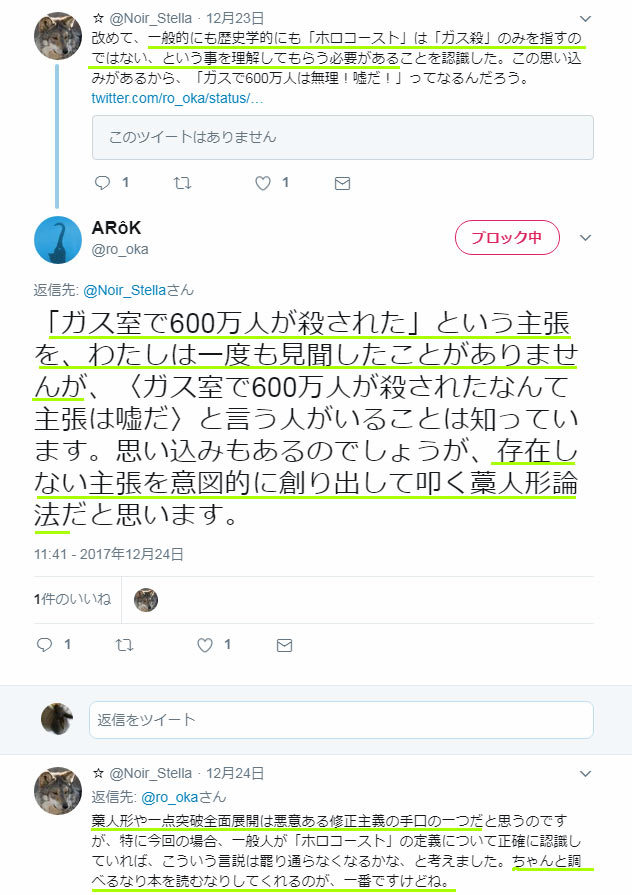Follow @ro_oka mention link in bottom reply
The image size is (632, 895).
tap(170, 797)
